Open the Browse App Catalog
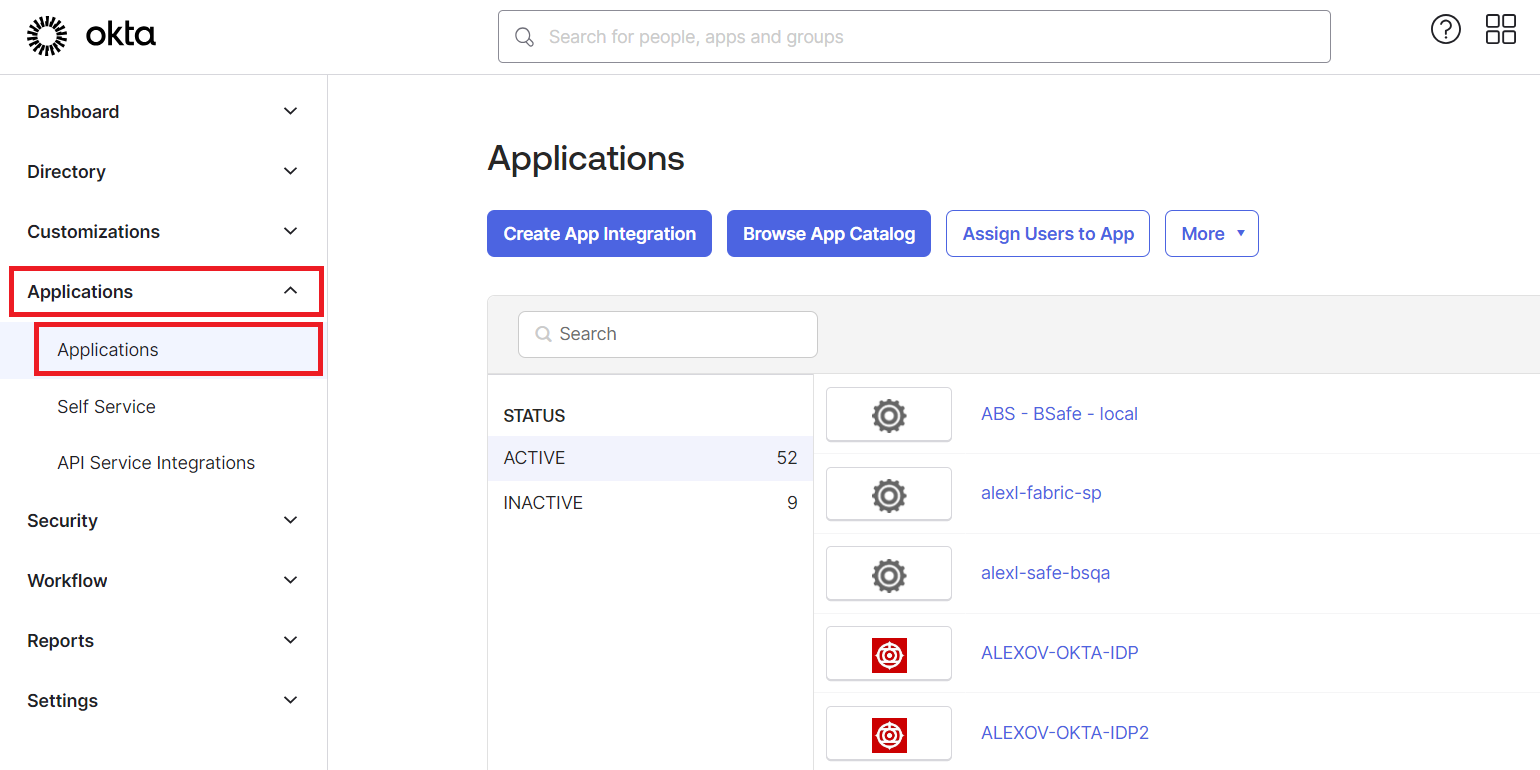 (x=828, y=233)
